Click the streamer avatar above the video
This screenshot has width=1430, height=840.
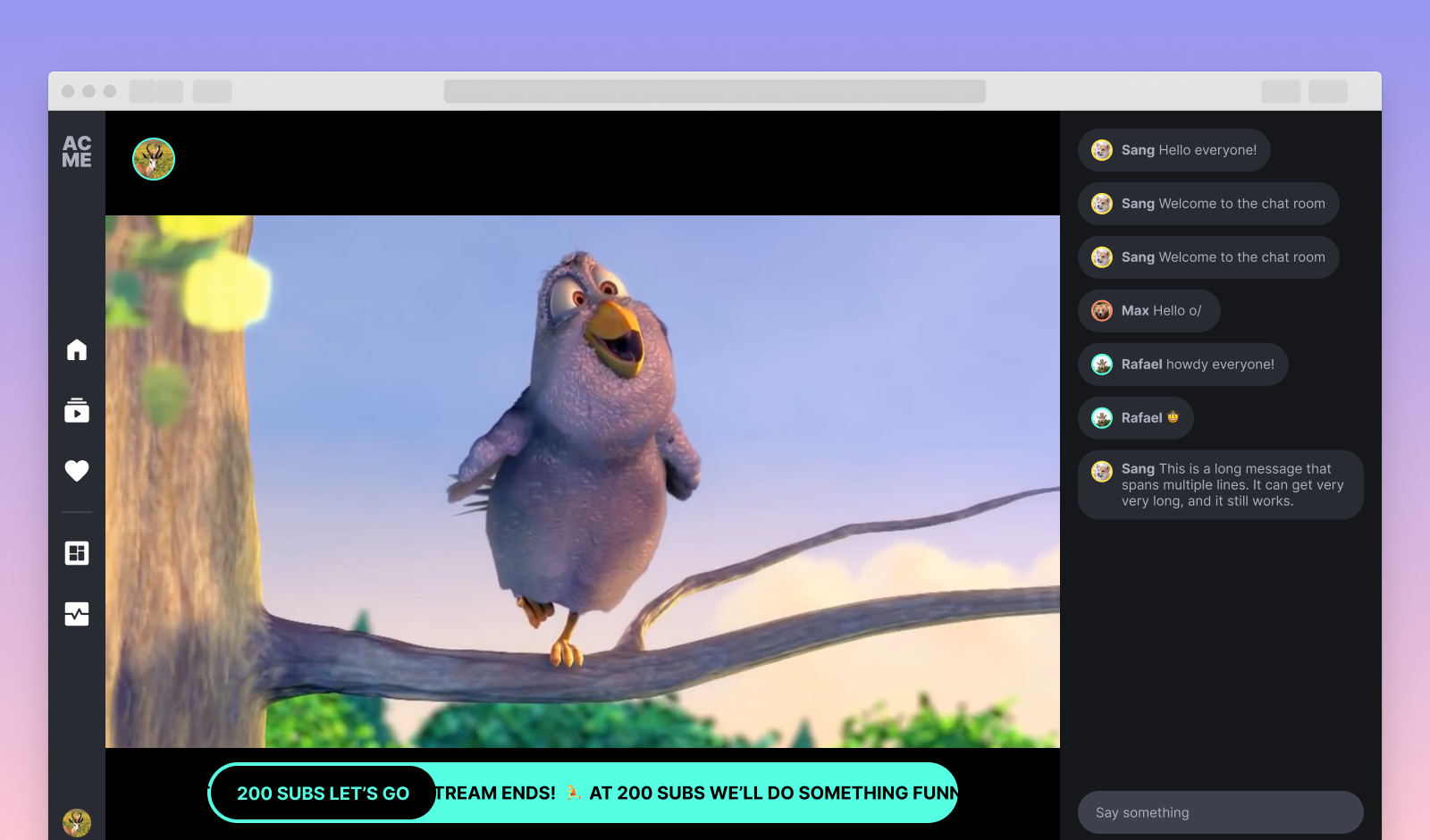pyautogui.click(x=154, y=159)
